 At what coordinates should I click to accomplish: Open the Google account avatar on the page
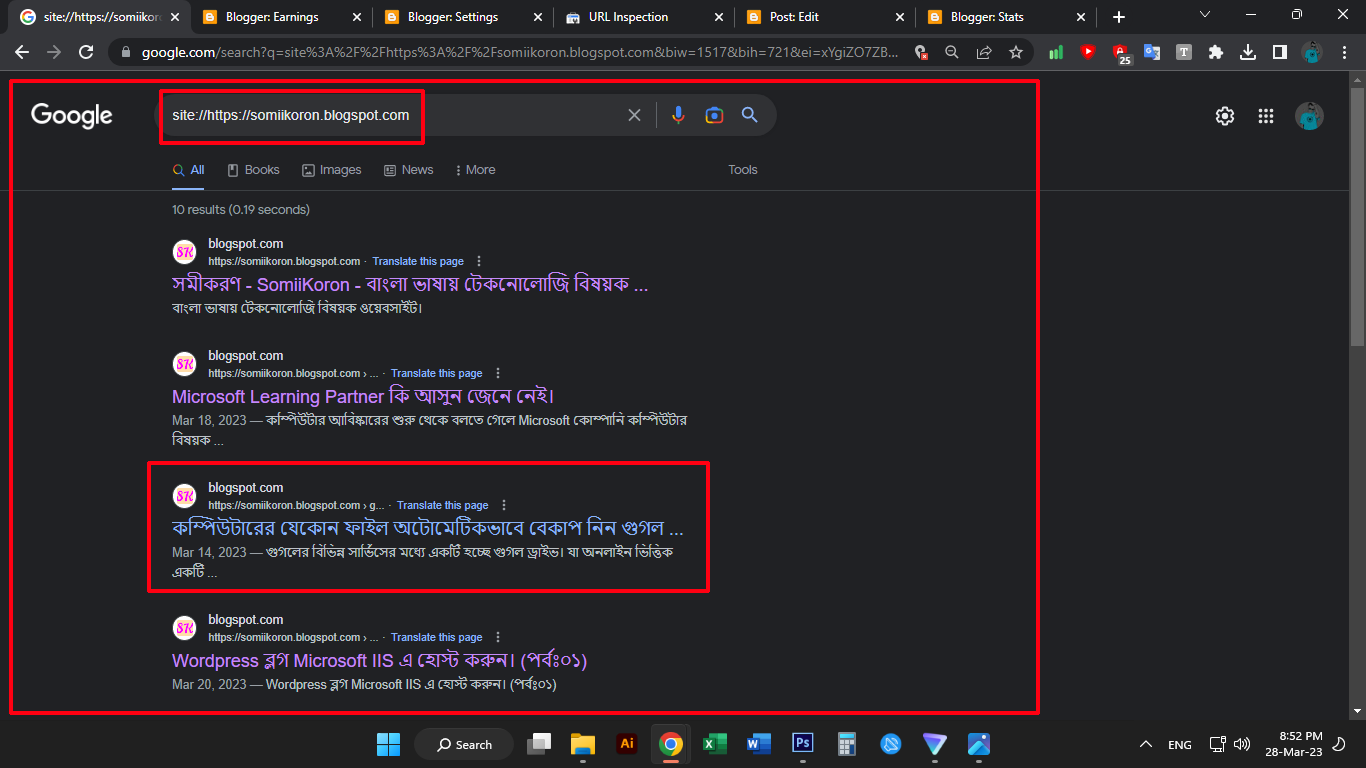1310,116
